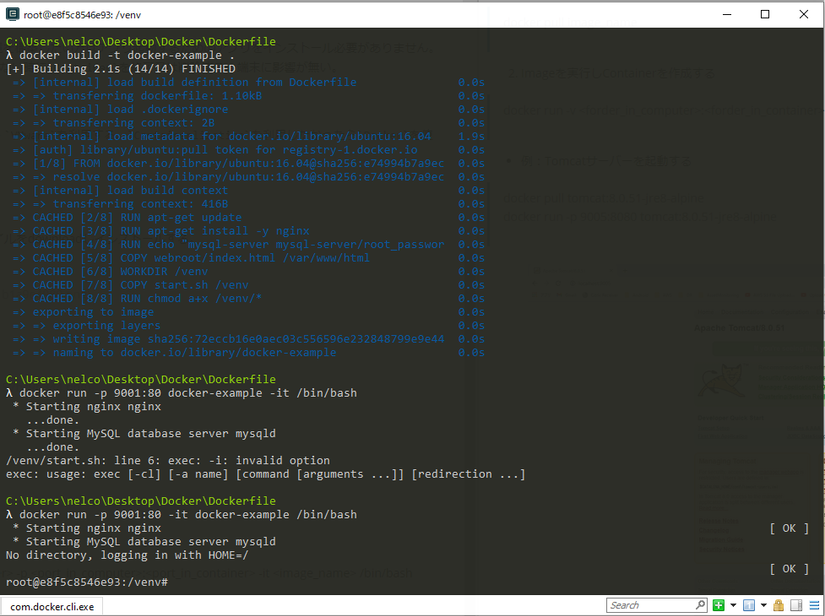
Task: Click the 'naming to docker.io/library/docker-example' line
Action: click(x=194, y=352)
